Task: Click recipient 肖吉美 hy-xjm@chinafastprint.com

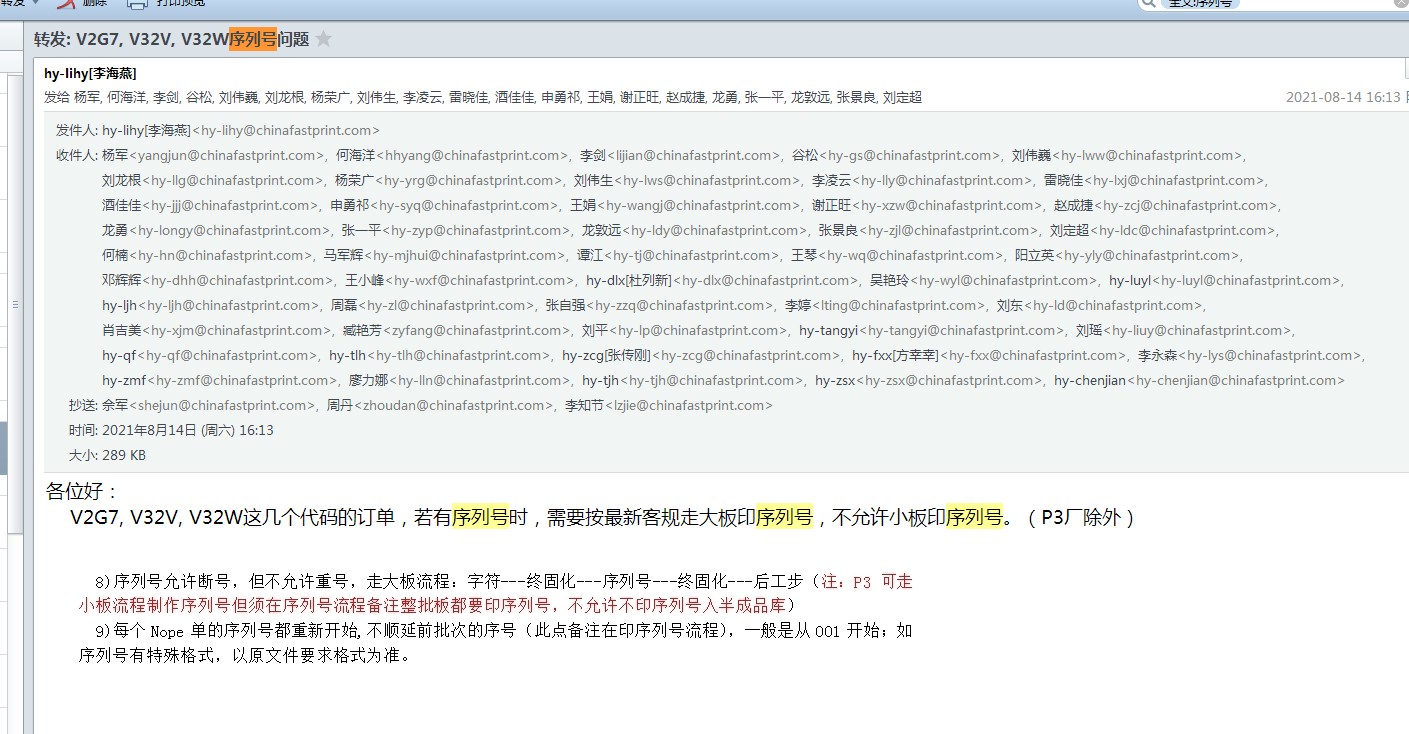Action: point(217,330)
